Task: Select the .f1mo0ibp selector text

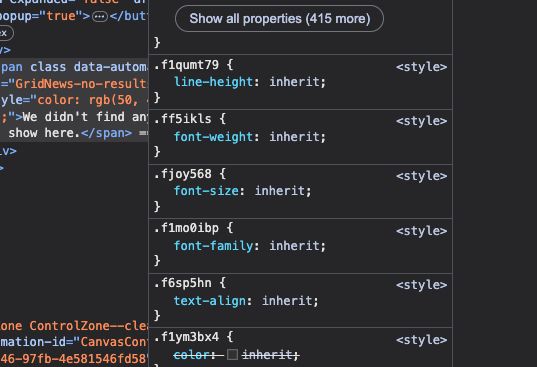Action: click(186, 228)
